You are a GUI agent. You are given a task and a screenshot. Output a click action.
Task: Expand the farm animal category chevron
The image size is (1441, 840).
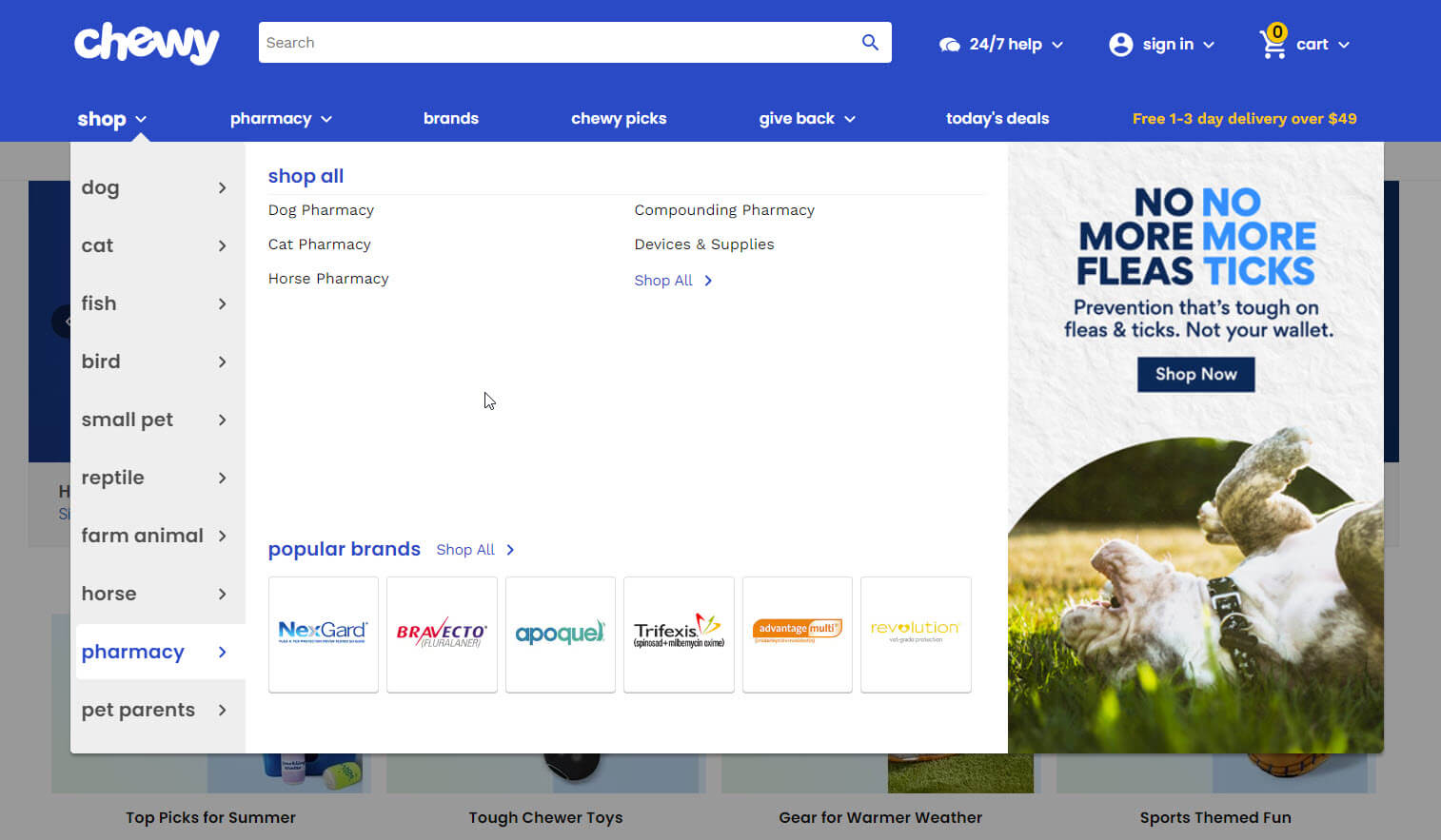point(222,537)
